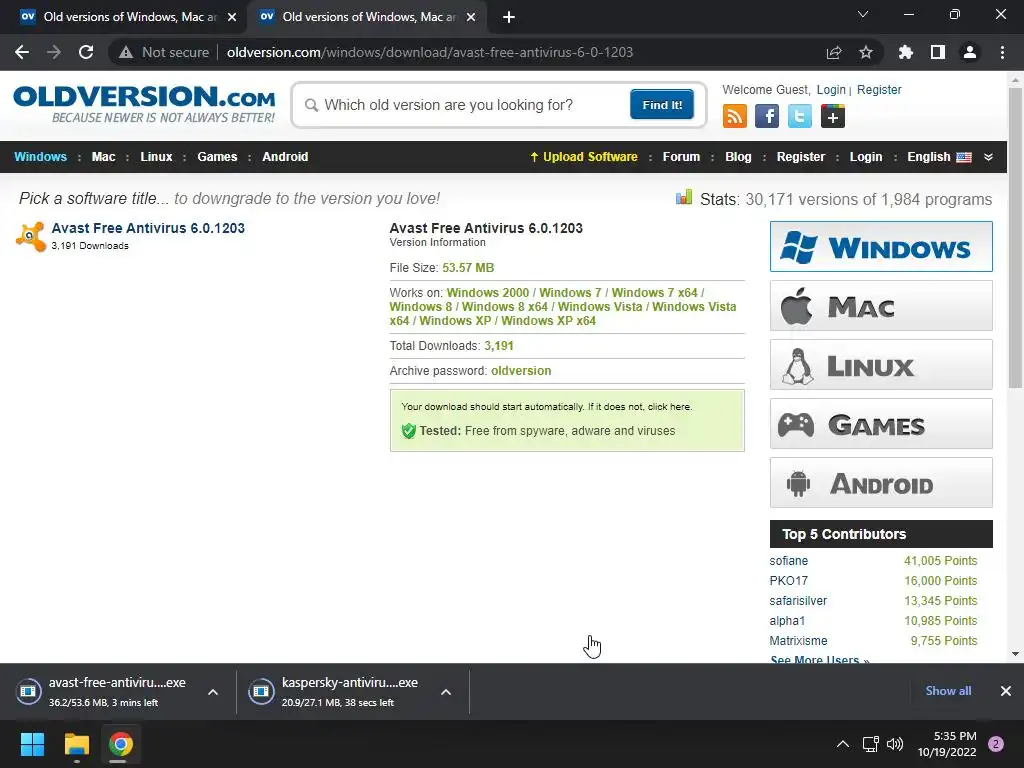
Task: Open a new tab with plus button
Action: click(x=509, y=17)
